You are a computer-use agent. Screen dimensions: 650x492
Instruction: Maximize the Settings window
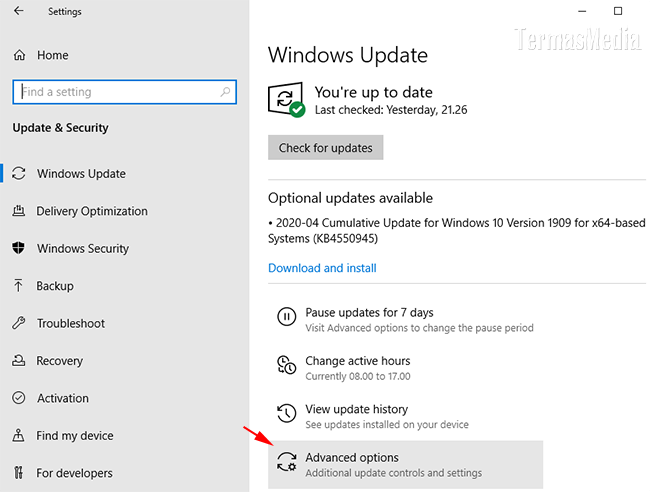click(x=618, y=11)
